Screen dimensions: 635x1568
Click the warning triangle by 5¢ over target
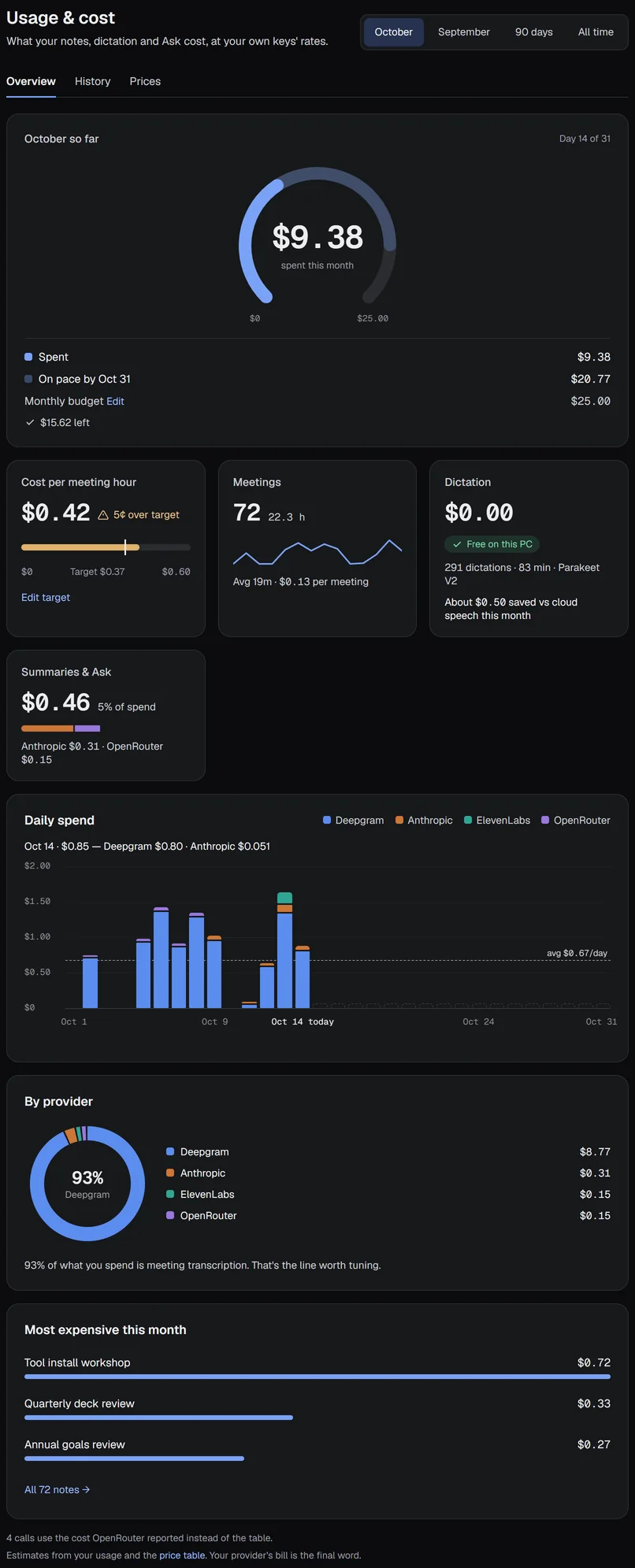tap(103, 515)
